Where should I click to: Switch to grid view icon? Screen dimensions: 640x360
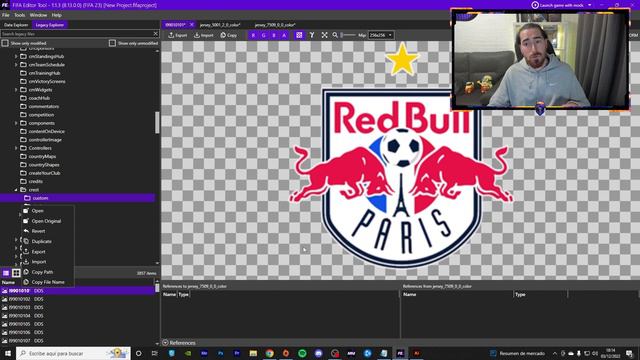pyautogui.click(x=16, y=273)
